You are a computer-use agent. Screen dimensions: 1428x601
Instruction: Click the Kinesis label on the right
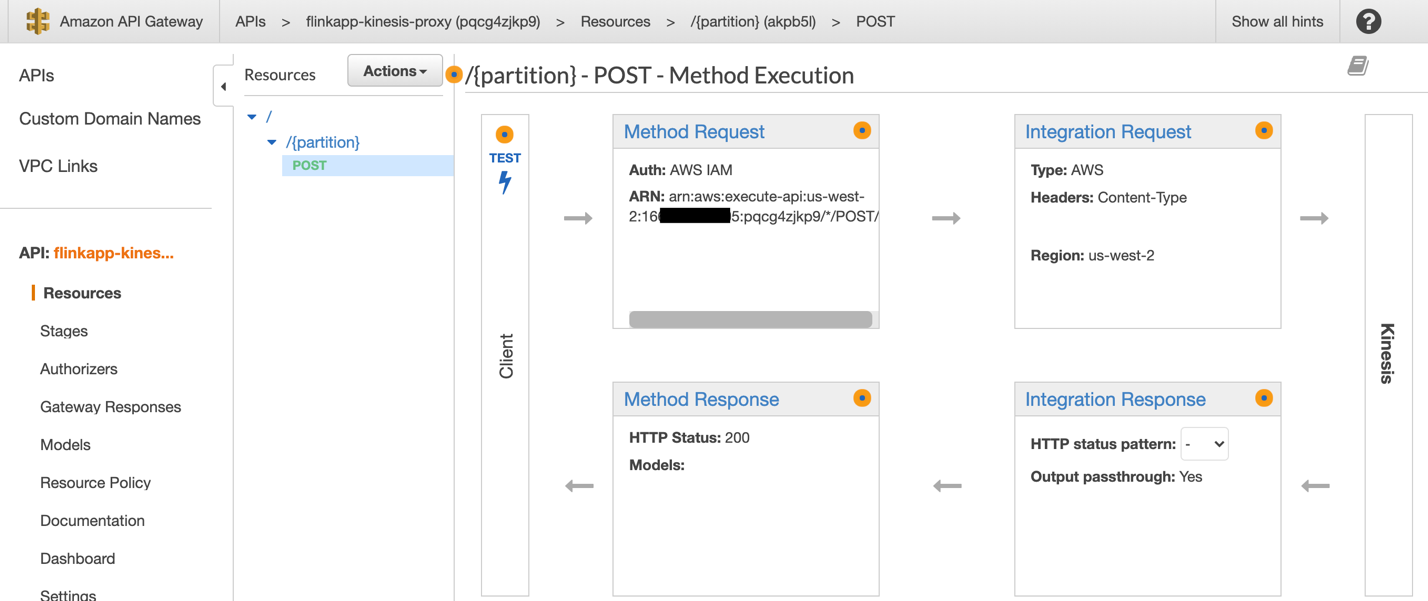1387,353
